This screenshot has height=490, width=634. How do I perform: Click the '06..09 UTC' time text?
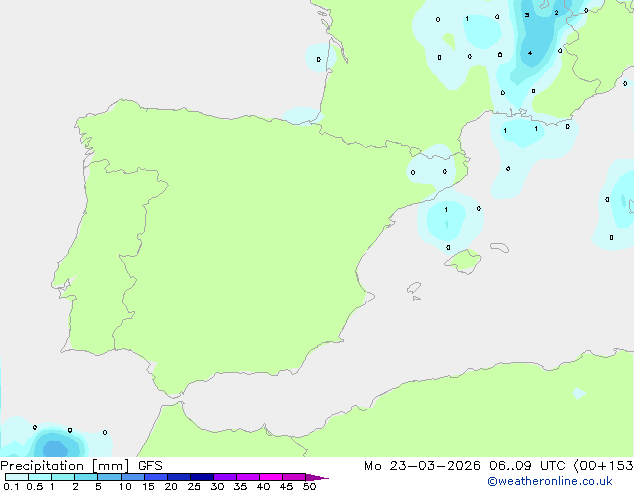coord(527,466)
